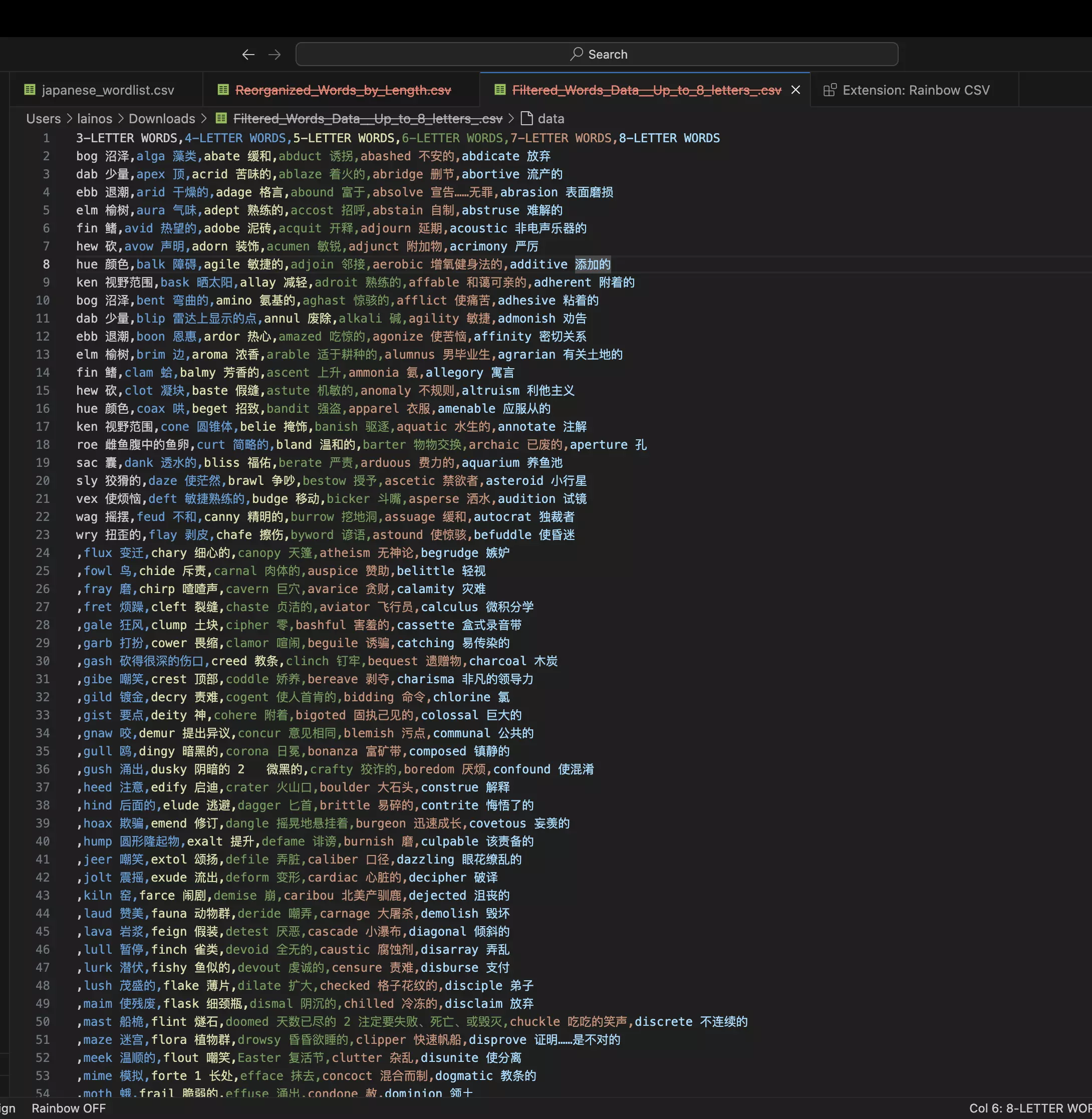Click the csv icon in breadcrumb path
This screenshot has width=1092, height=1119.
221,119
